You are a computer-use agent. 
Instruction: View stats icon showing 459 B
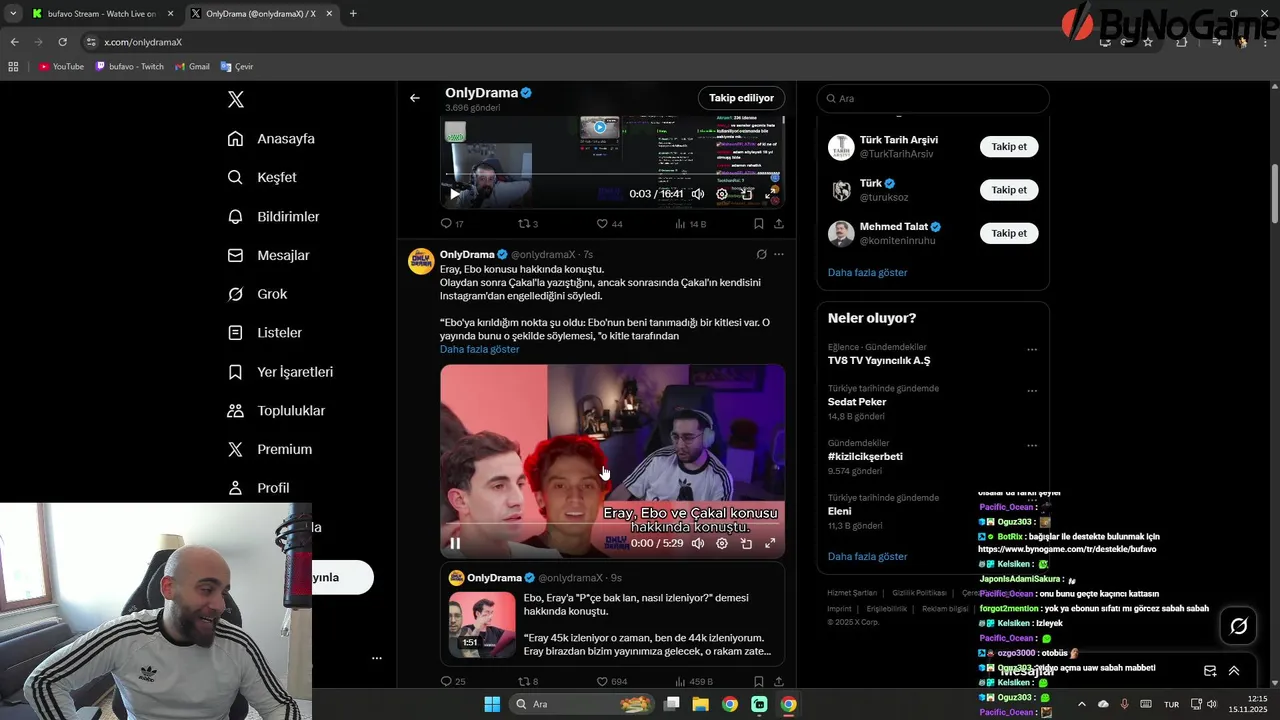pos(681,681)
